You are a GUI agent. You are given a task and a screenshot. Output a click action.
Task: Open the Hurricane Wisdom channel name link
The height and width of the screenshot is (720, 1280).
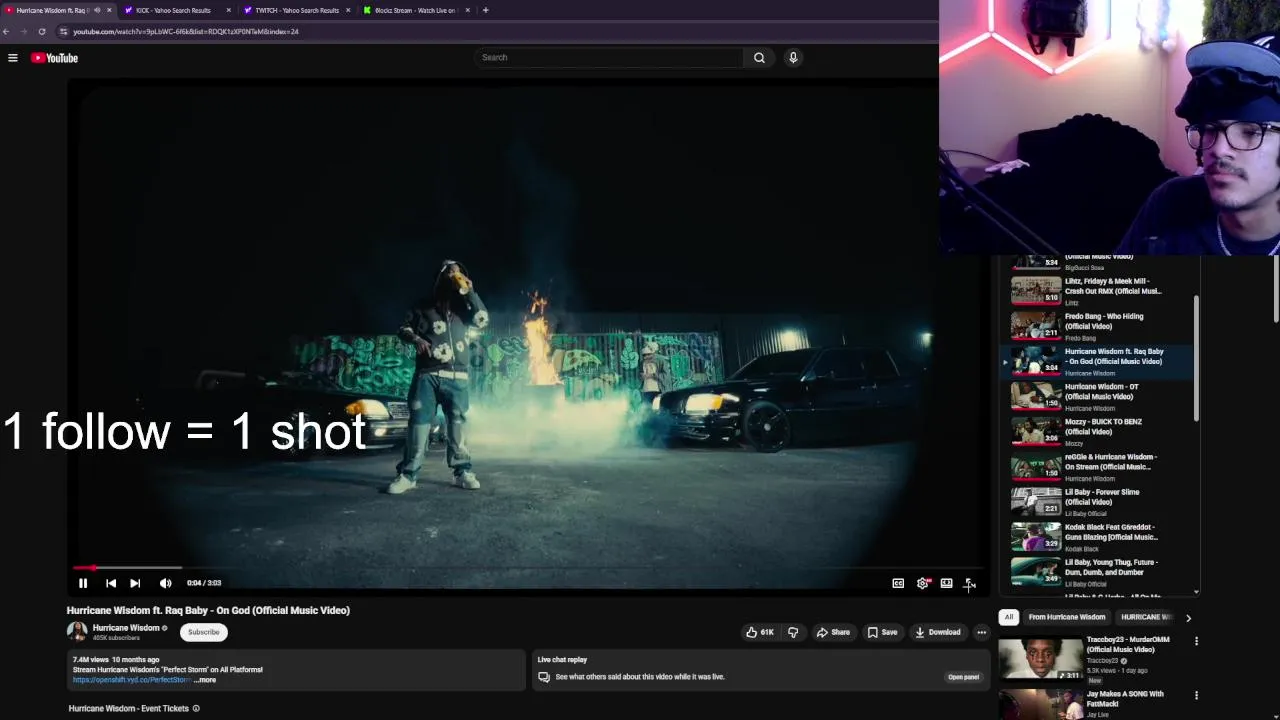click(x=126, y=628)
